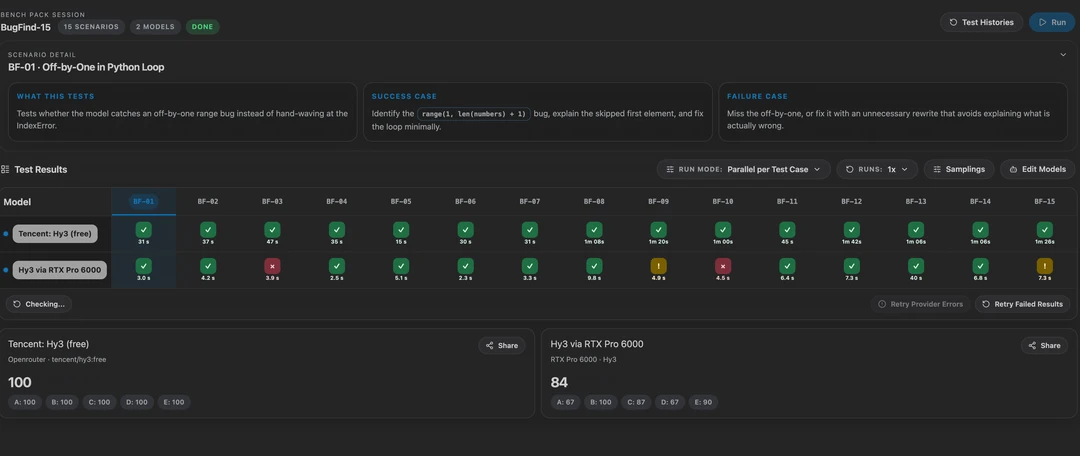Click the E: 100 category score chip
Image resolution: width=1080 pixels, height=456 pixels.
coord(174,402)
